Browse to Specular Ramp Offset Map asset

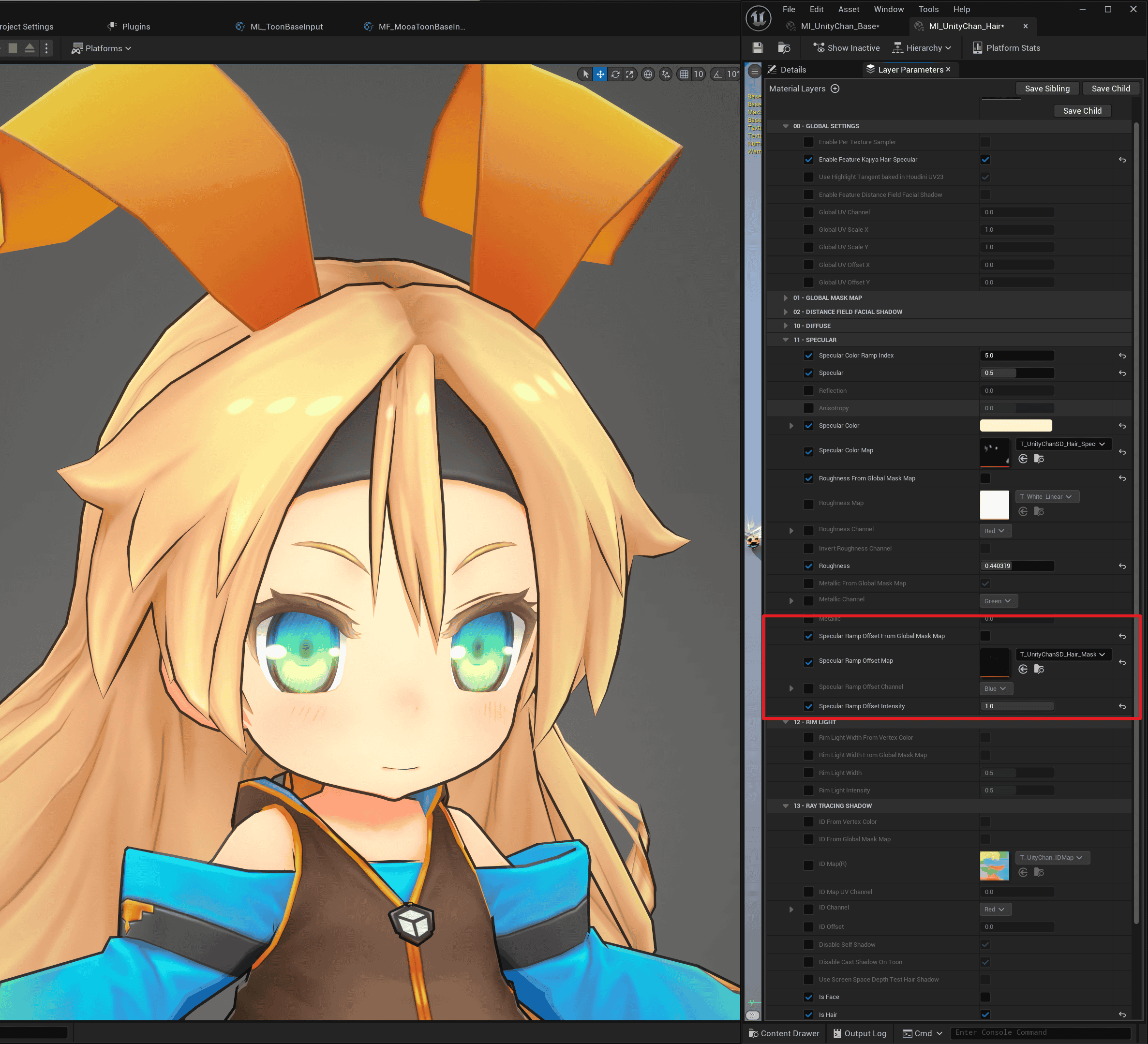[x=1039, y=669]
